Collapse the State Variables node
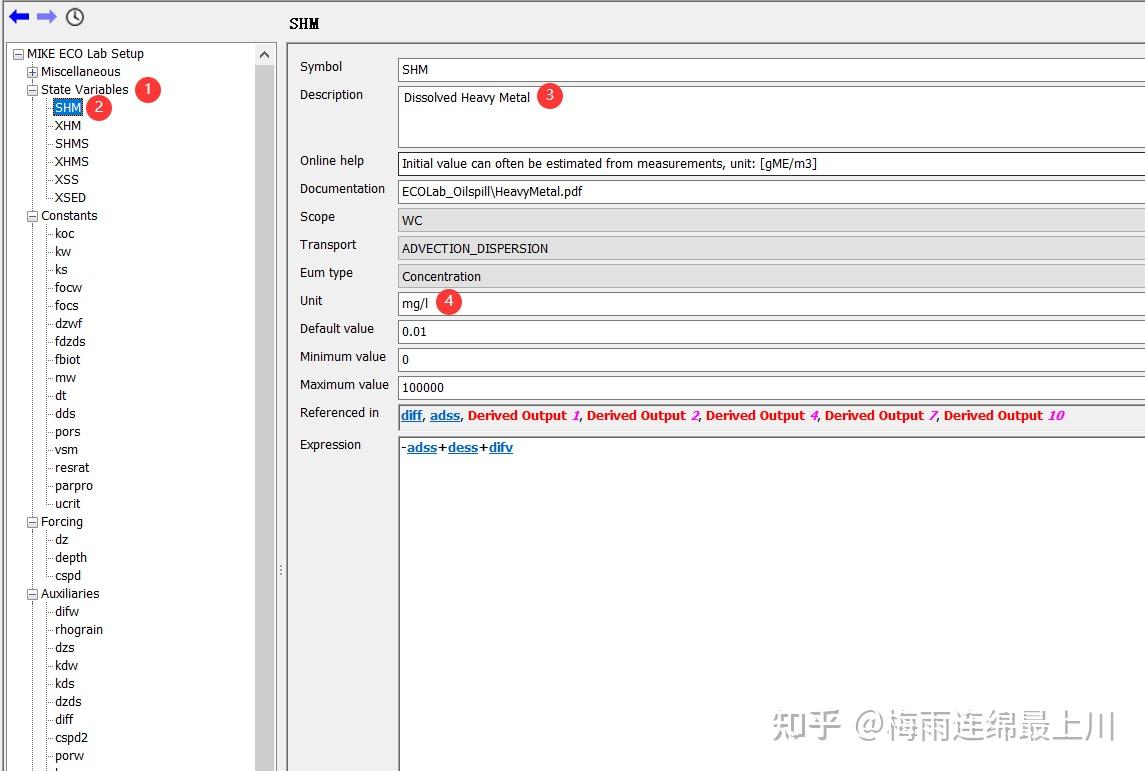1145x771 pixels. pyautogui.click(x=32, y=91)
